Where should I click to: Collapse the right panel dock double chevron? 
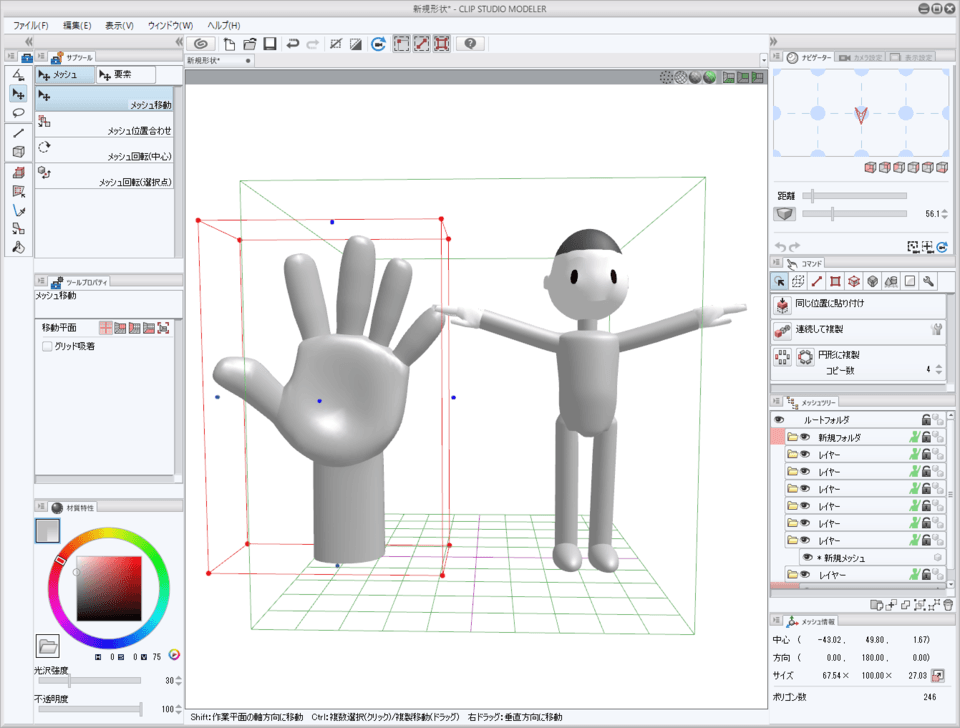click(x=773, y=41)
